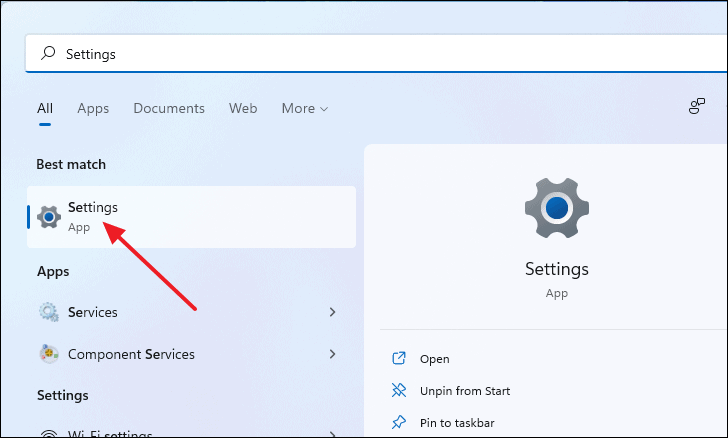Click the Settings title in preview pane
Screen dimensions: 728x438
coord(557,269)
